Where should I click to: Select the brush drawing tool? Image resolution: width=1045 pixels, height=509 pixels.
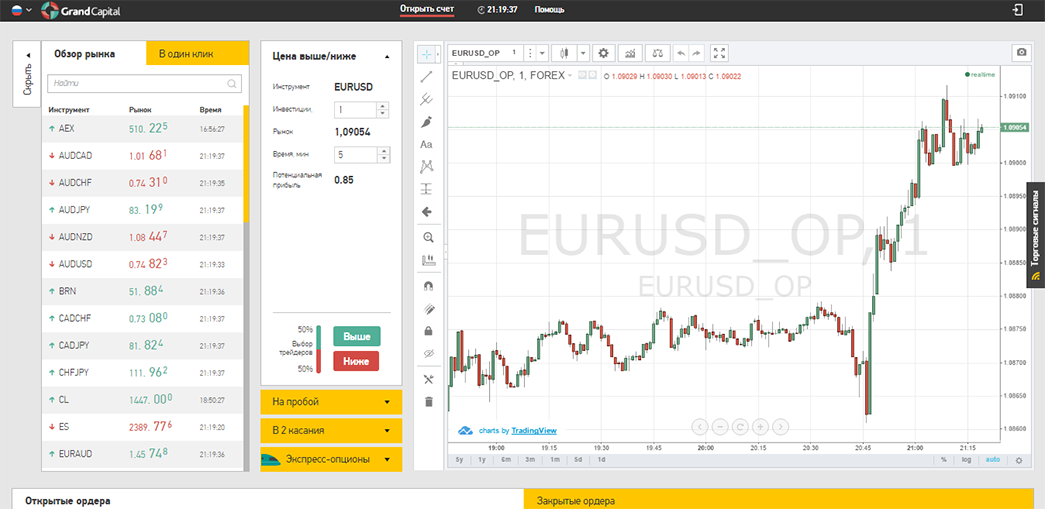(427, 122)
